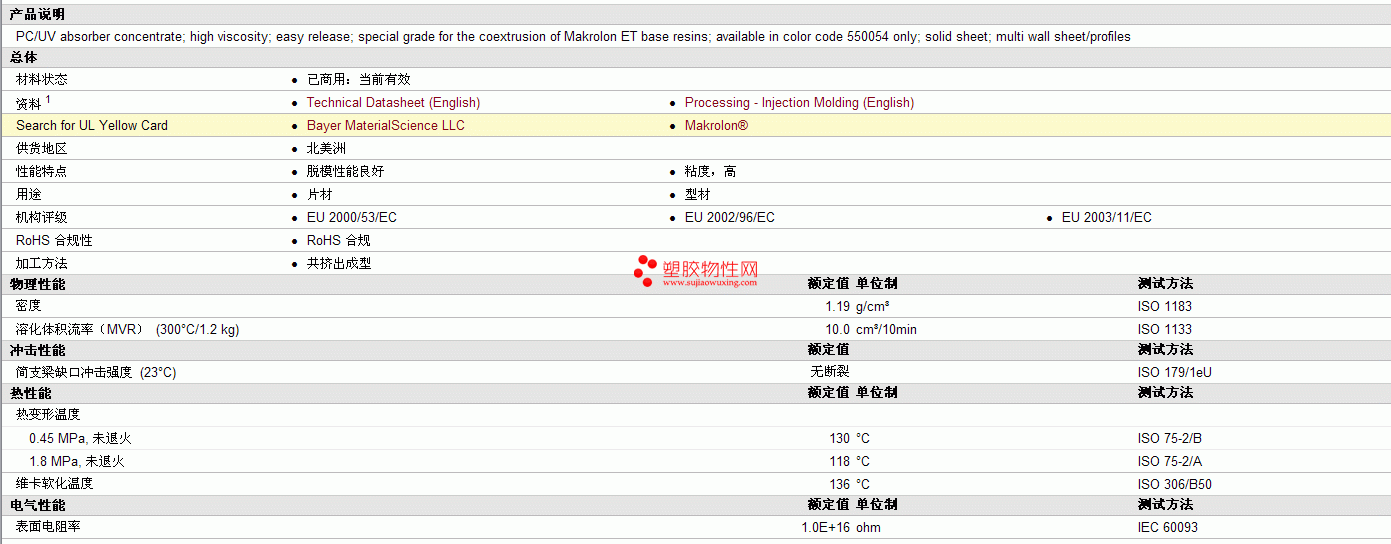Select the EU 2000/53/EC rating
This screenshot has width=1391, height=544.
point(352,217)
